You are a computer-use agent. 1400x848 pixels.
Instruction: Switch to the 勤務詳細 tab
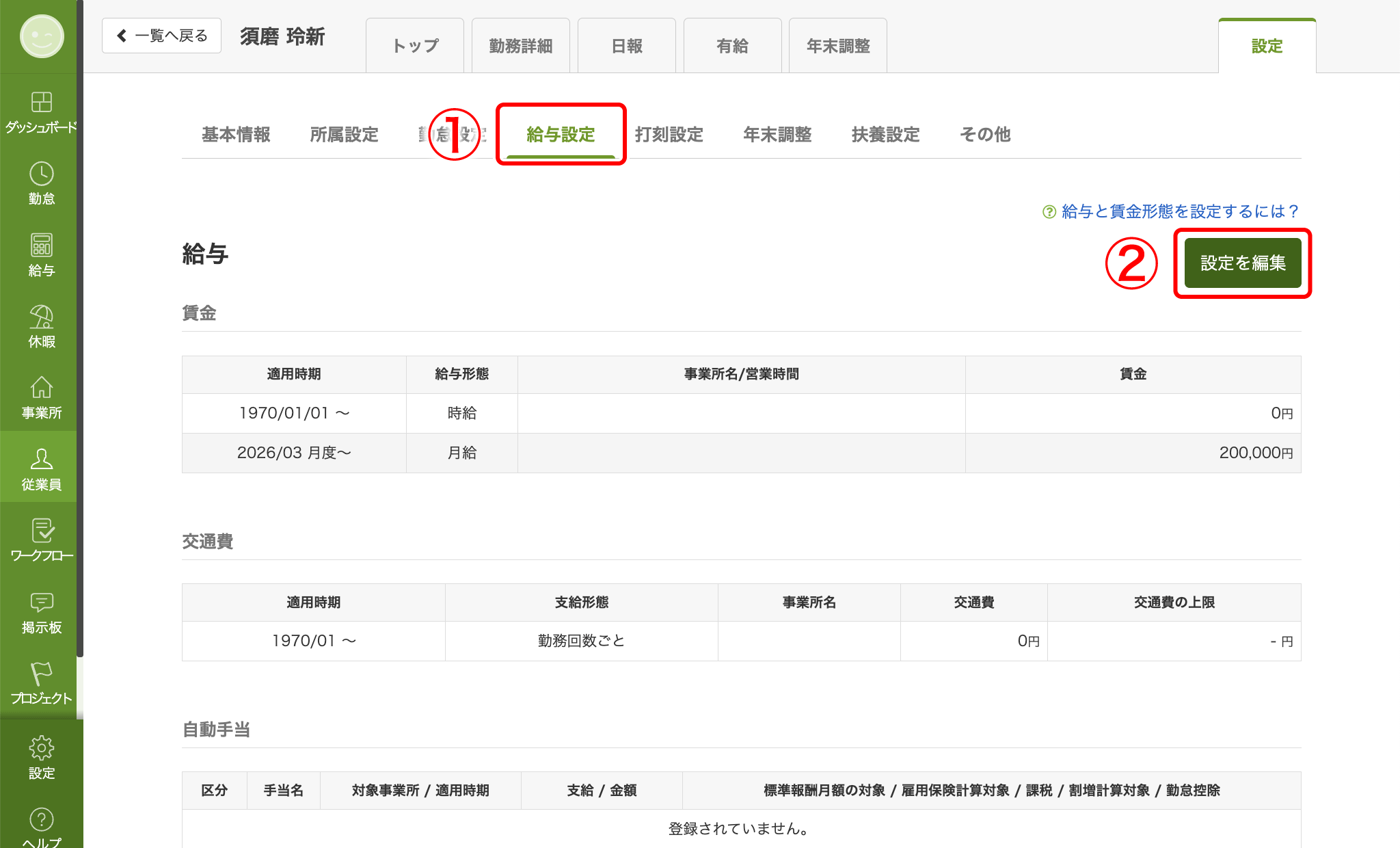[520, 46]
